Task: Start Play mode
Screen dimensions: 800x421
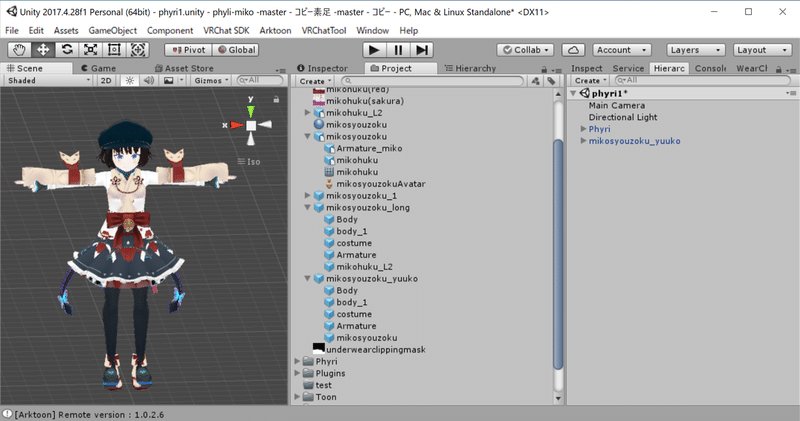Action: click(374, 49)
